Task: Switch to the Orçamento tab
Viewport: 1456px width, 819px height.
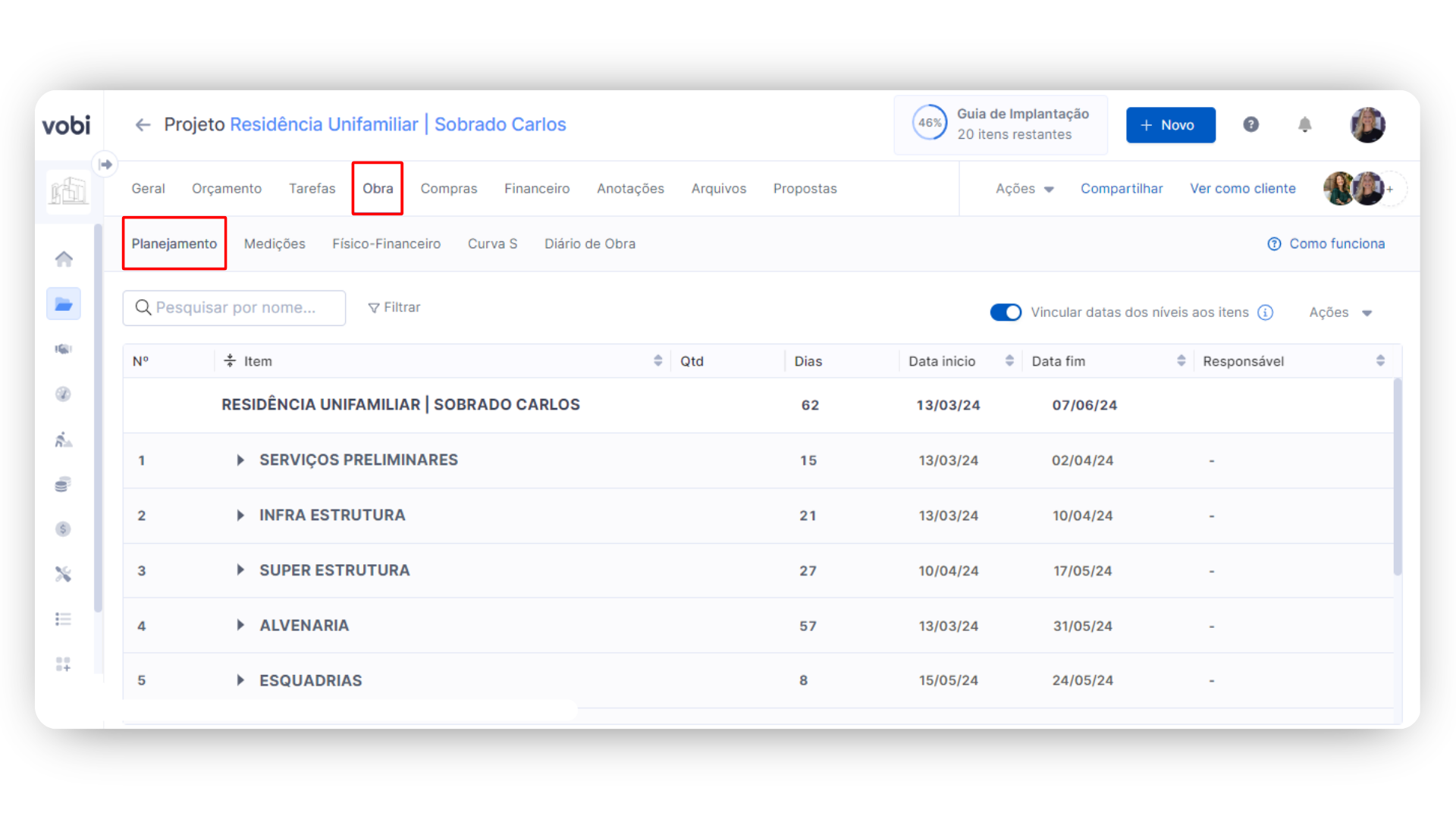Action: point(227,189)
